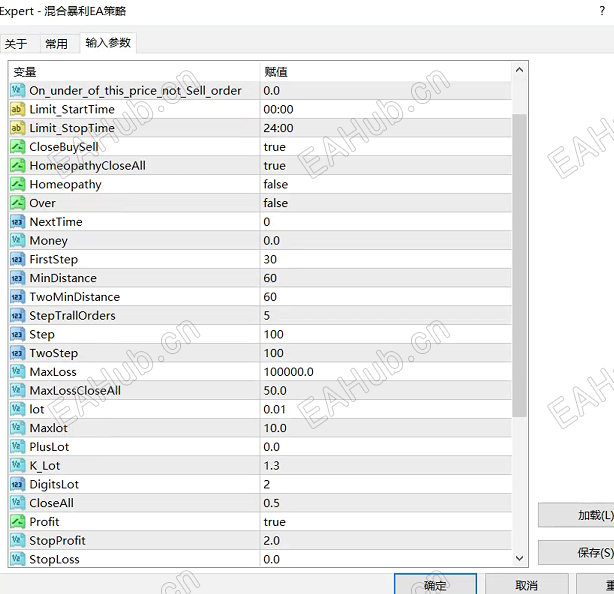
Task: Click the StopProfit value 2.0
Action: (271, 540)
